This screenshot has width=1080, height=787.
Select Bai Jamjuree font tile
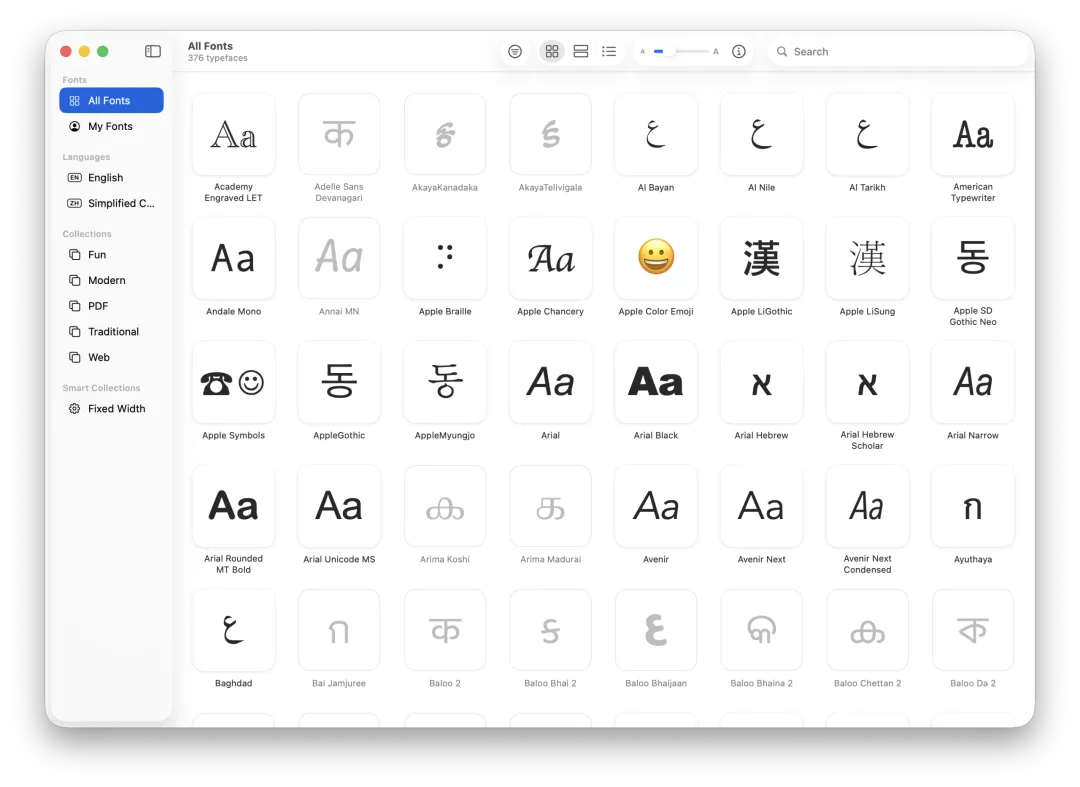pyautogui.click(x=339, y=631)
